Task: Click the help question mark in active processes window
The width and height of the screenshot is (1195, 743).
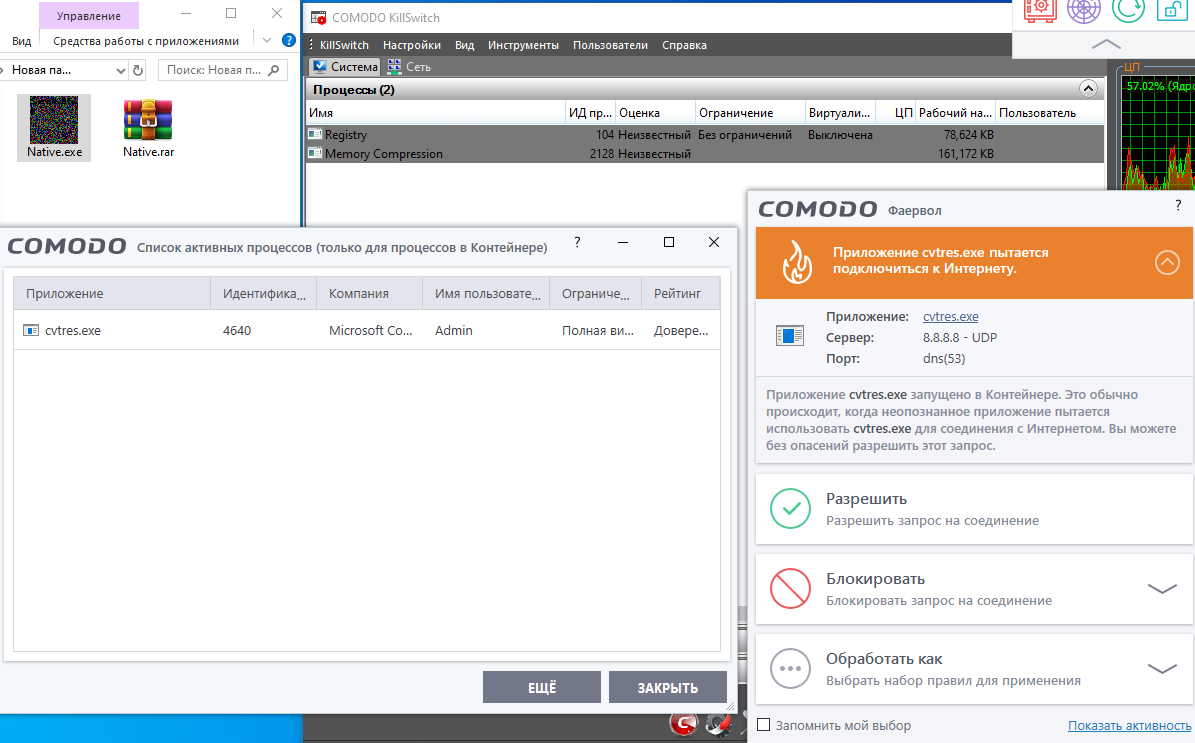Action: pos(577,242)
